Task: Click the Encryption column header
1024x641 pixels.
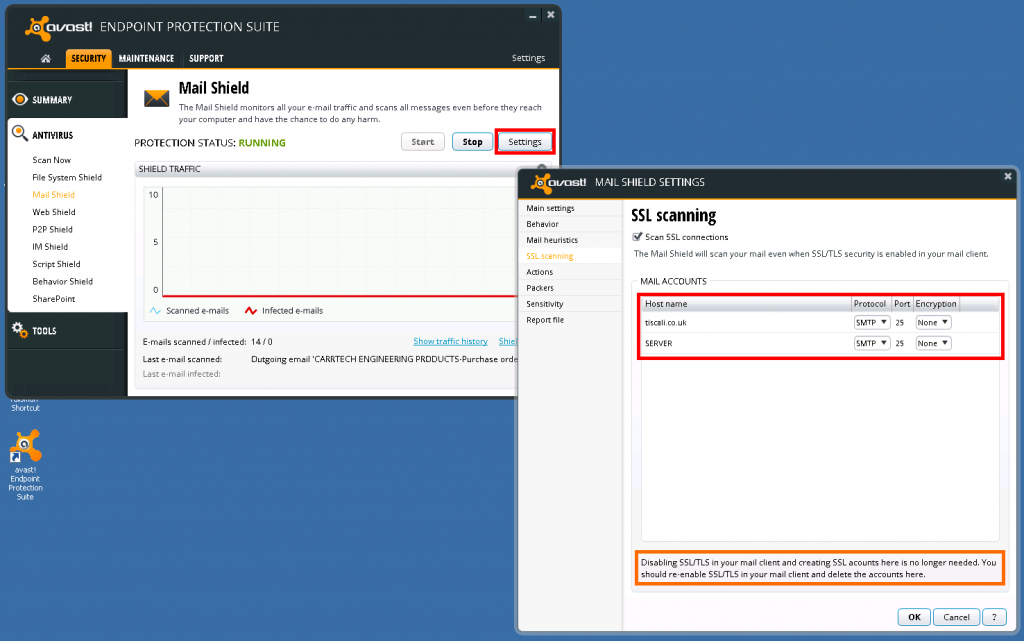Action: tap(936, 304)
